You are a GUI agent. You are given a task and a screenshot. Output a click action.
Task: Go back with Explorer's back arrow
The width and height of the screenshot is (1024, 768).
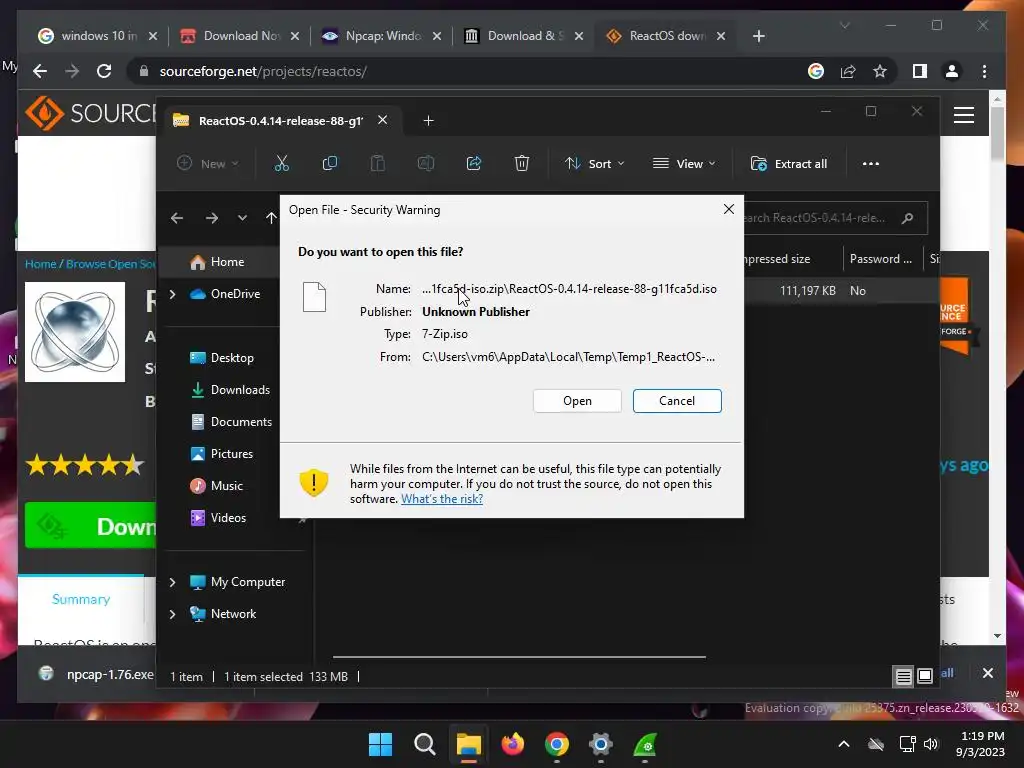pyautogui.click(x=177, y=218)
